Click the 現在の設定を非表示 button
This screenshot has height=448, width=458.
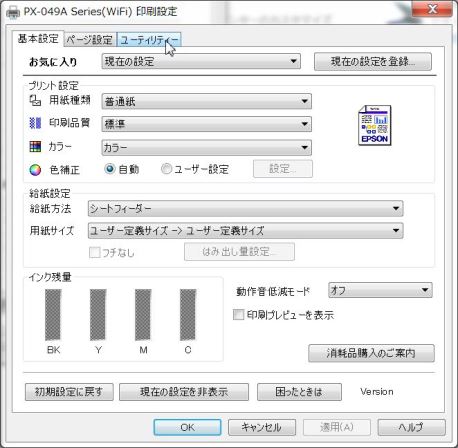pos(184,392)
